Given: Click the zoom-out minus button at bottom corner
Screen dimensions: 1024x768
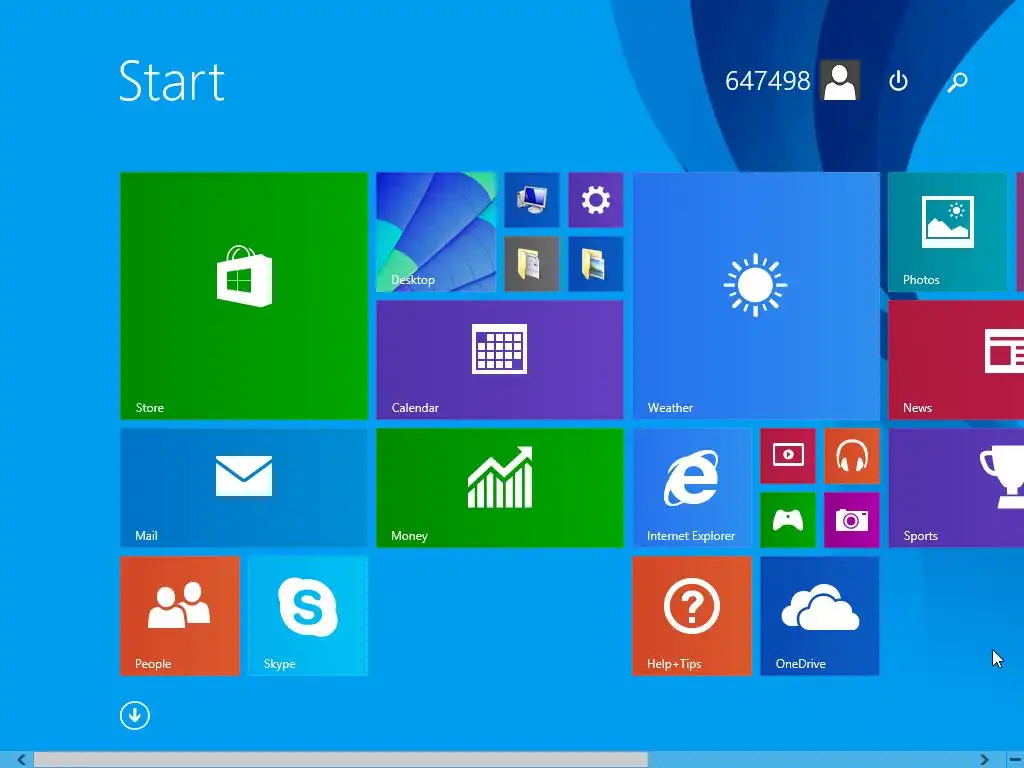Looking at the screenshot, I should [1014, 760].
